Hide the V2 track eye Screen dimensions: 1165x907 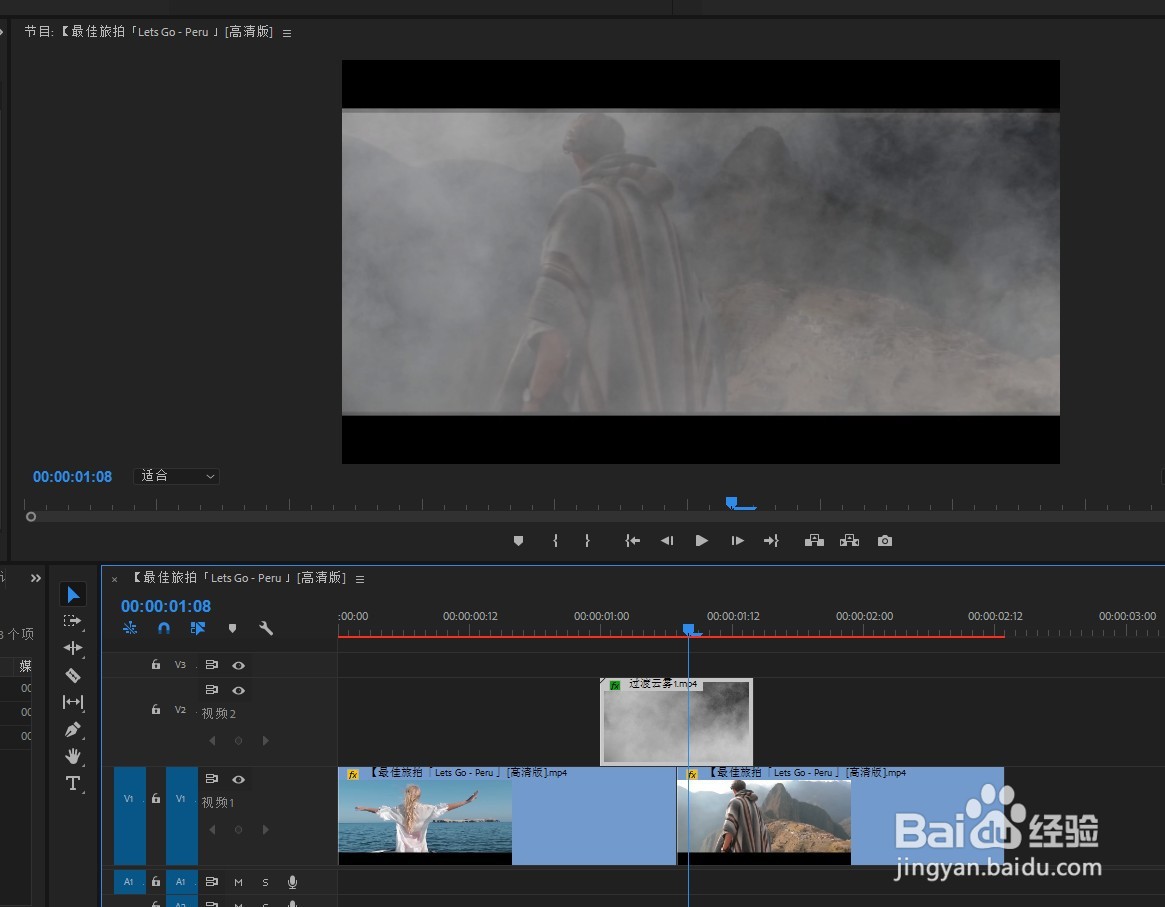[x=238, y=690]
